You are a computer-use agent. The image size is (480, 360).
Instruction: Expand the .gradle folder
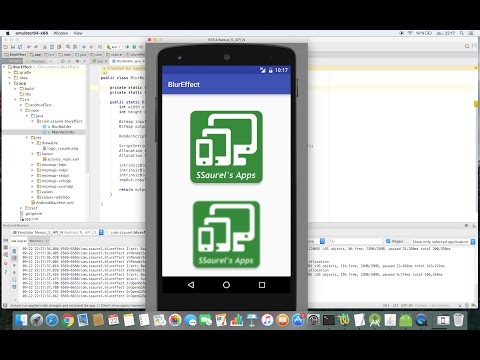click(x=10, y=72)
